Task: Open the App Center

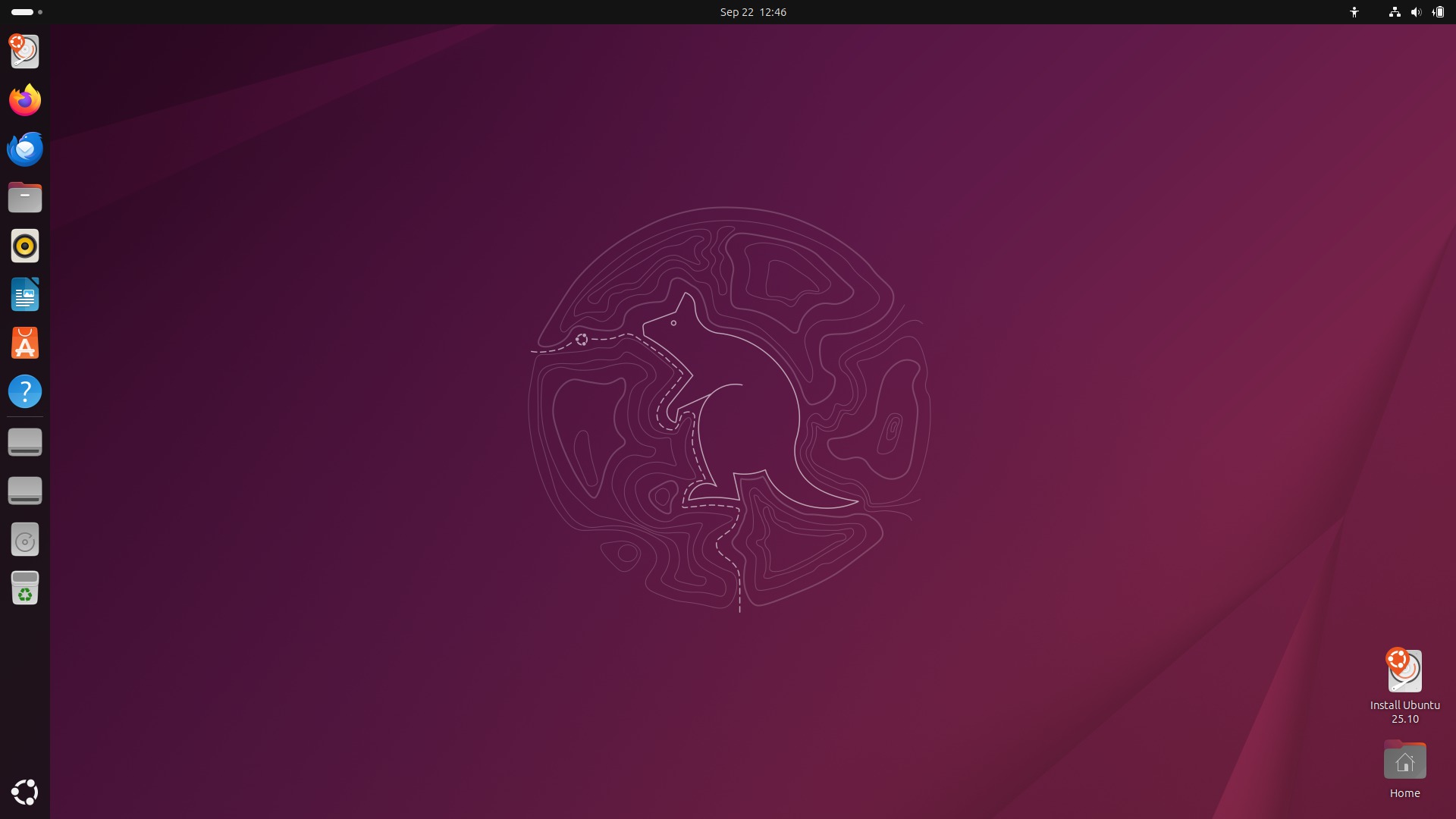Action: tap(24, 343)
